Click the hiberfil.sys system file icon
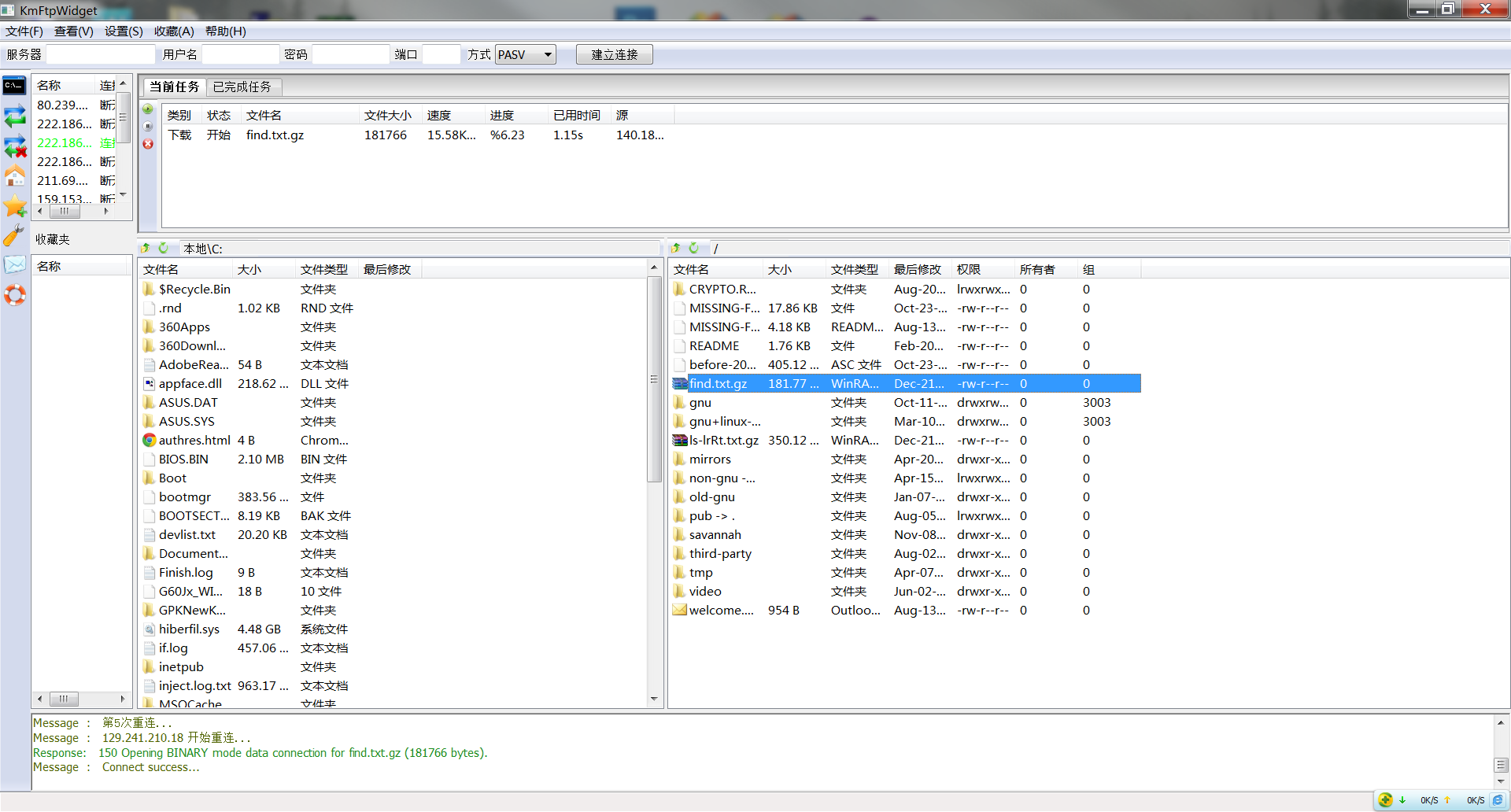The height and width of the screenshot is (812, 1511). [x=150, y=629]
